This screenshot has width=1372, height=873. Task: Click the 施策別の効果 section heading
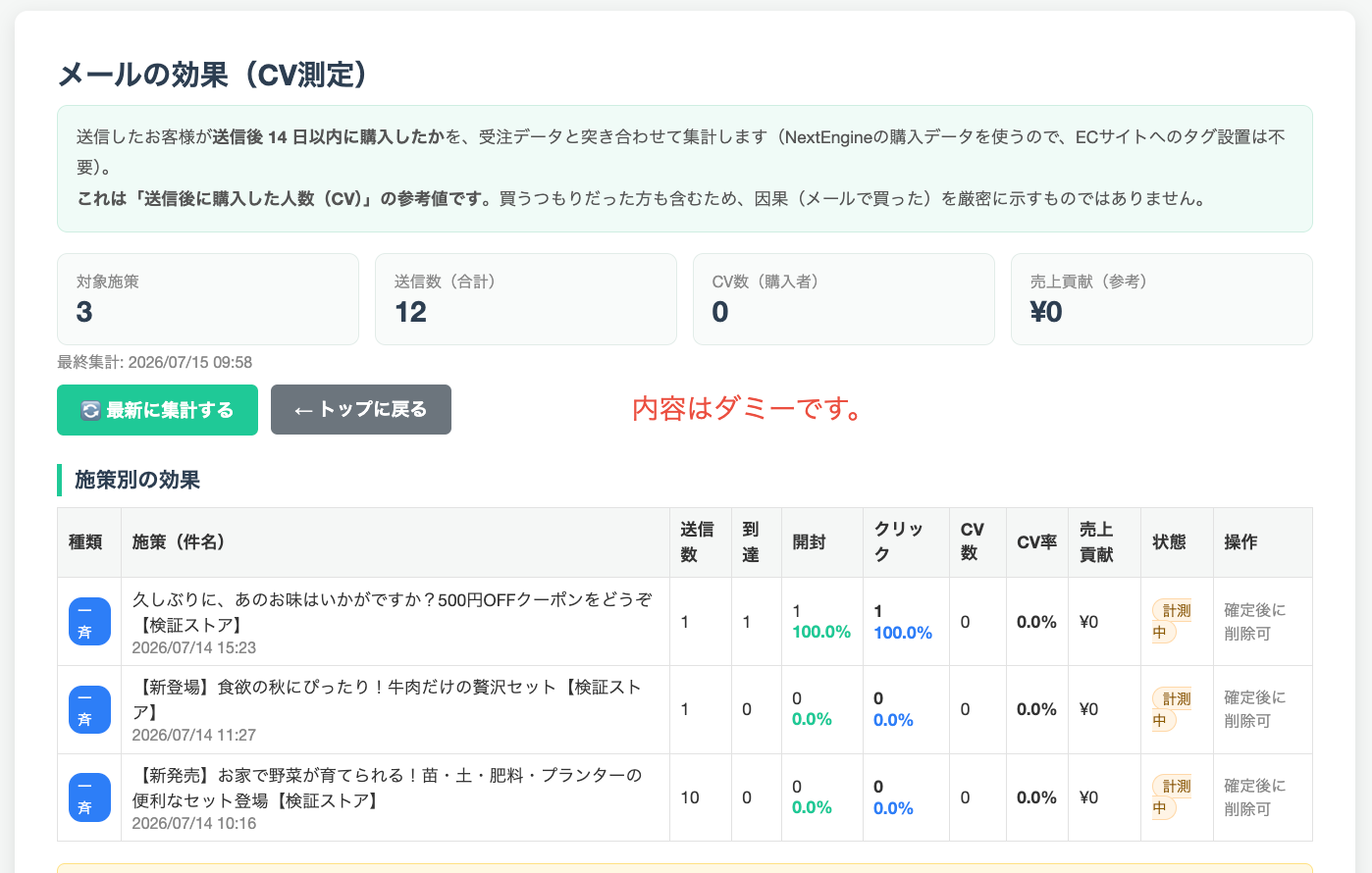pos(137,480)
